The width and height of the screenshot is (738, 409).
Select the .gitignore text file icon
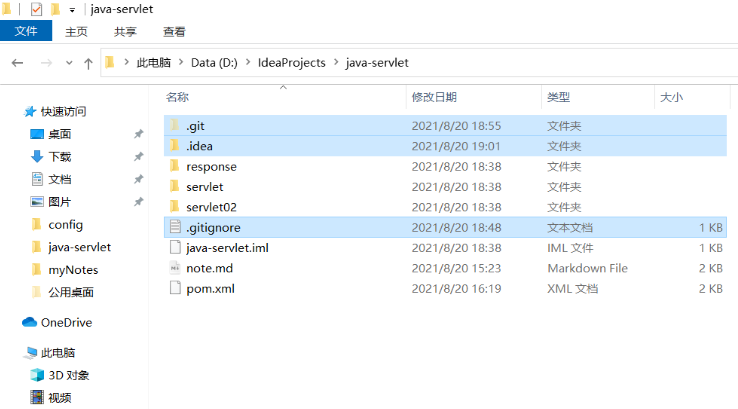(x=175, y=227)
